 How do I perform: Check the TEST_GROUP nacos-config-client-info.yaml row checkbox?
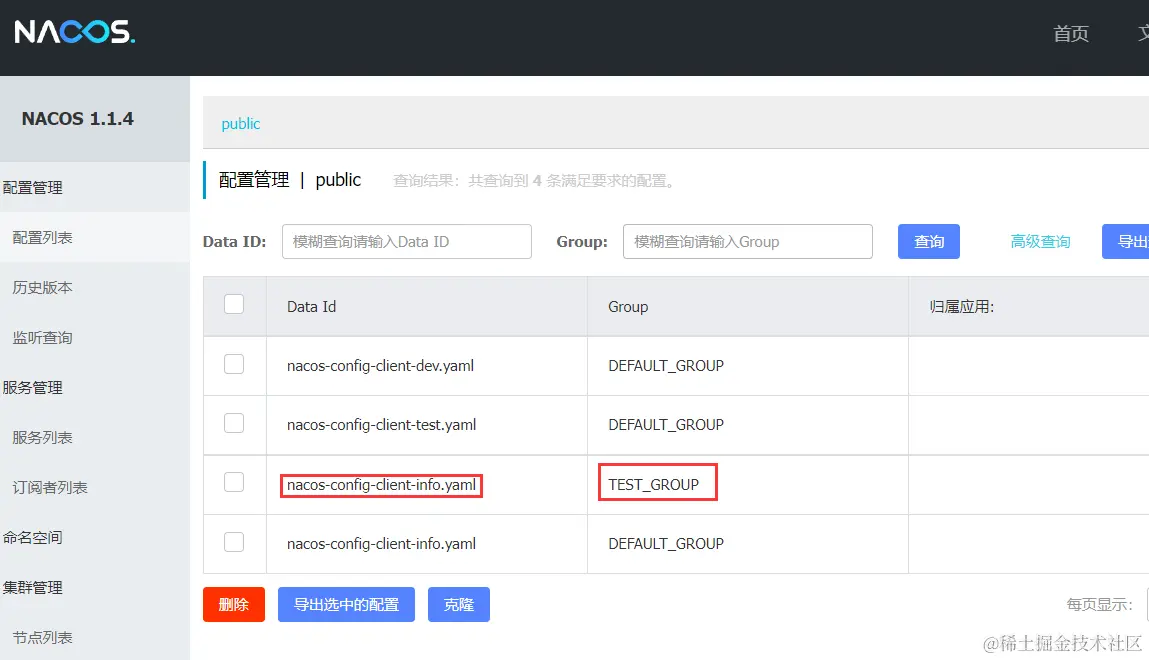[234, 482]
